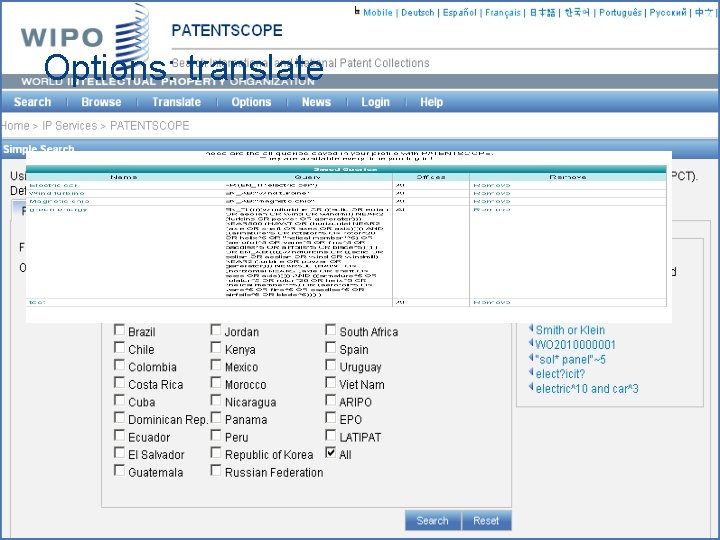720x540 pixels.
Task: Tick the Costa Rica checkbox
Action: [119, 382]
